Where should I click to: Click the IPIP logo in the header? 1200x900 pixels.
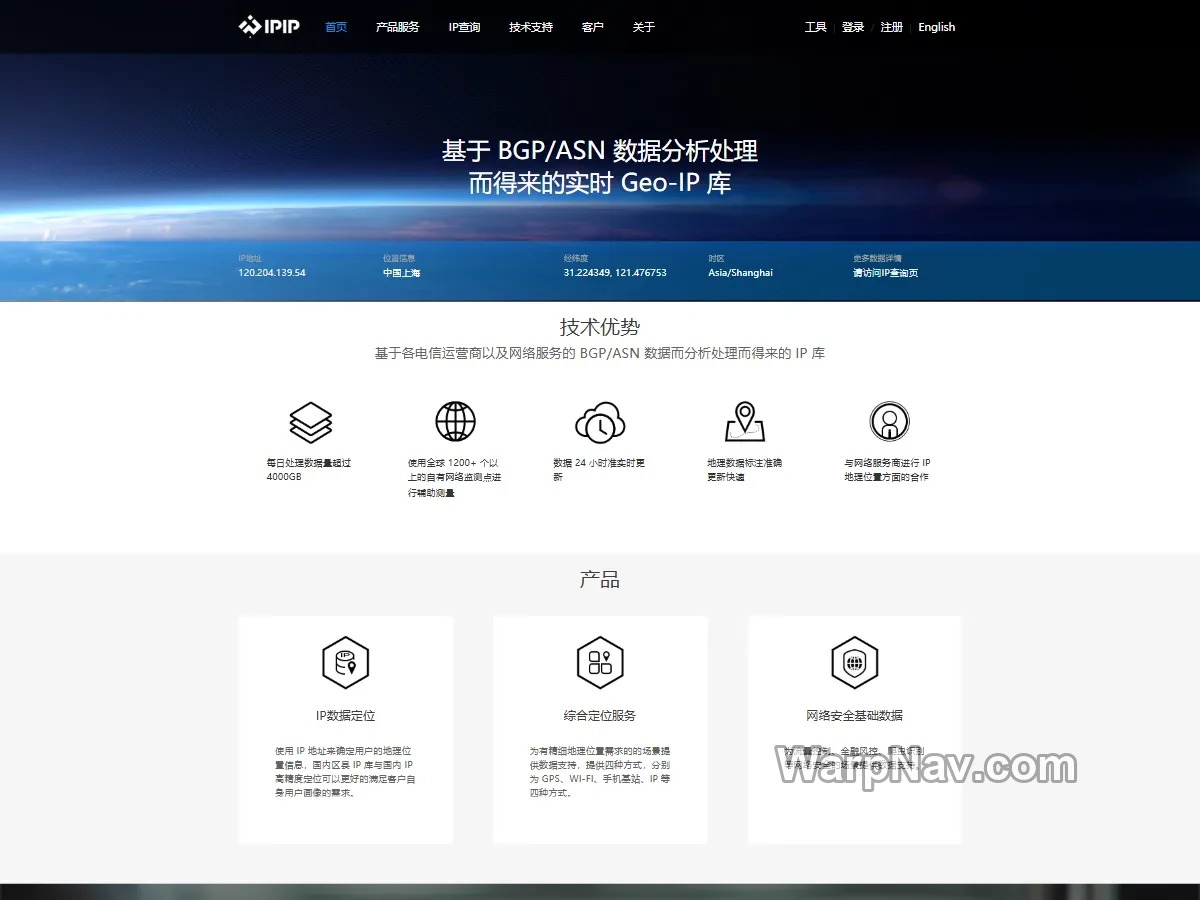point(269,27)
